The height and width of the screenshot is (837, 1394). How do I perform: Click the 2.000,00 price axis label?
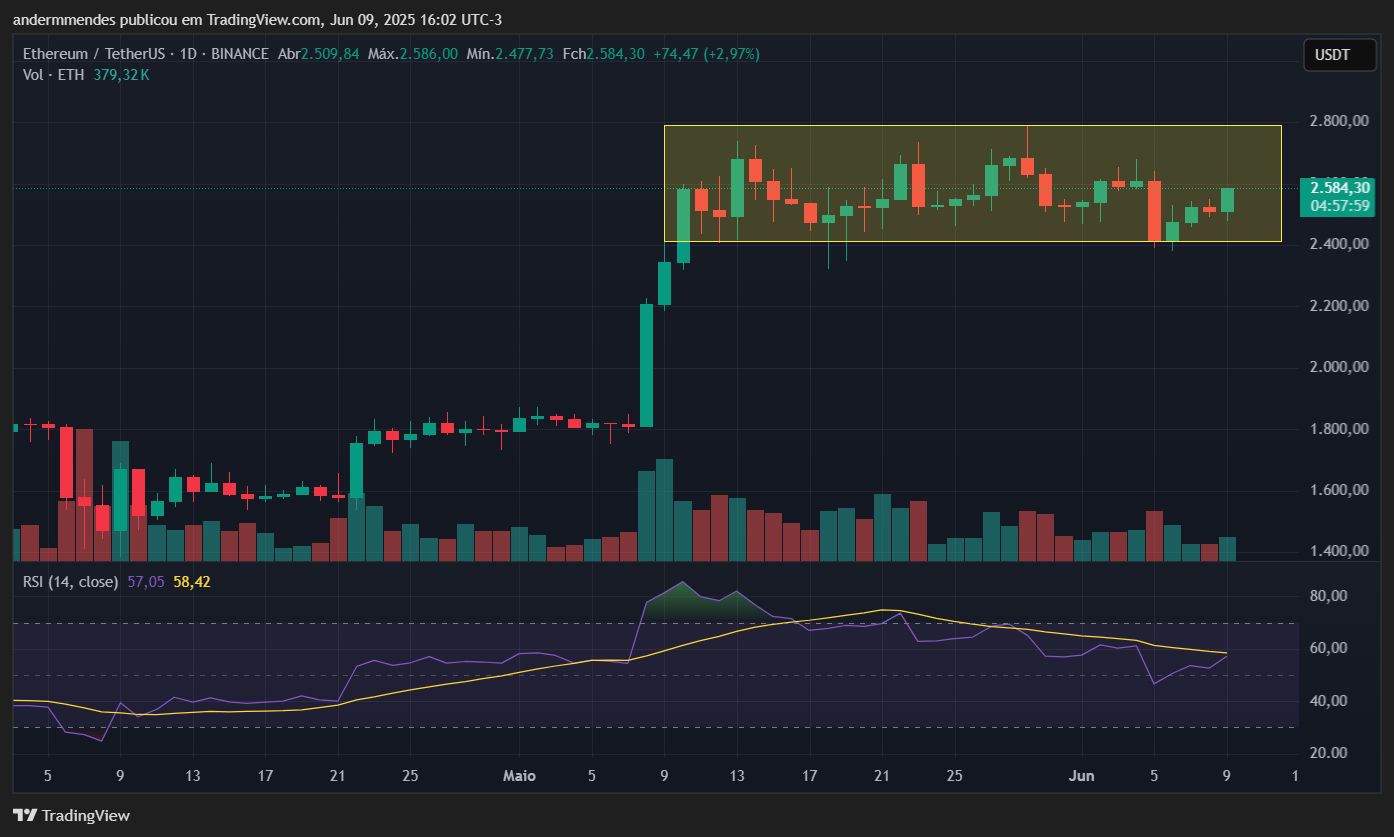1338,367
